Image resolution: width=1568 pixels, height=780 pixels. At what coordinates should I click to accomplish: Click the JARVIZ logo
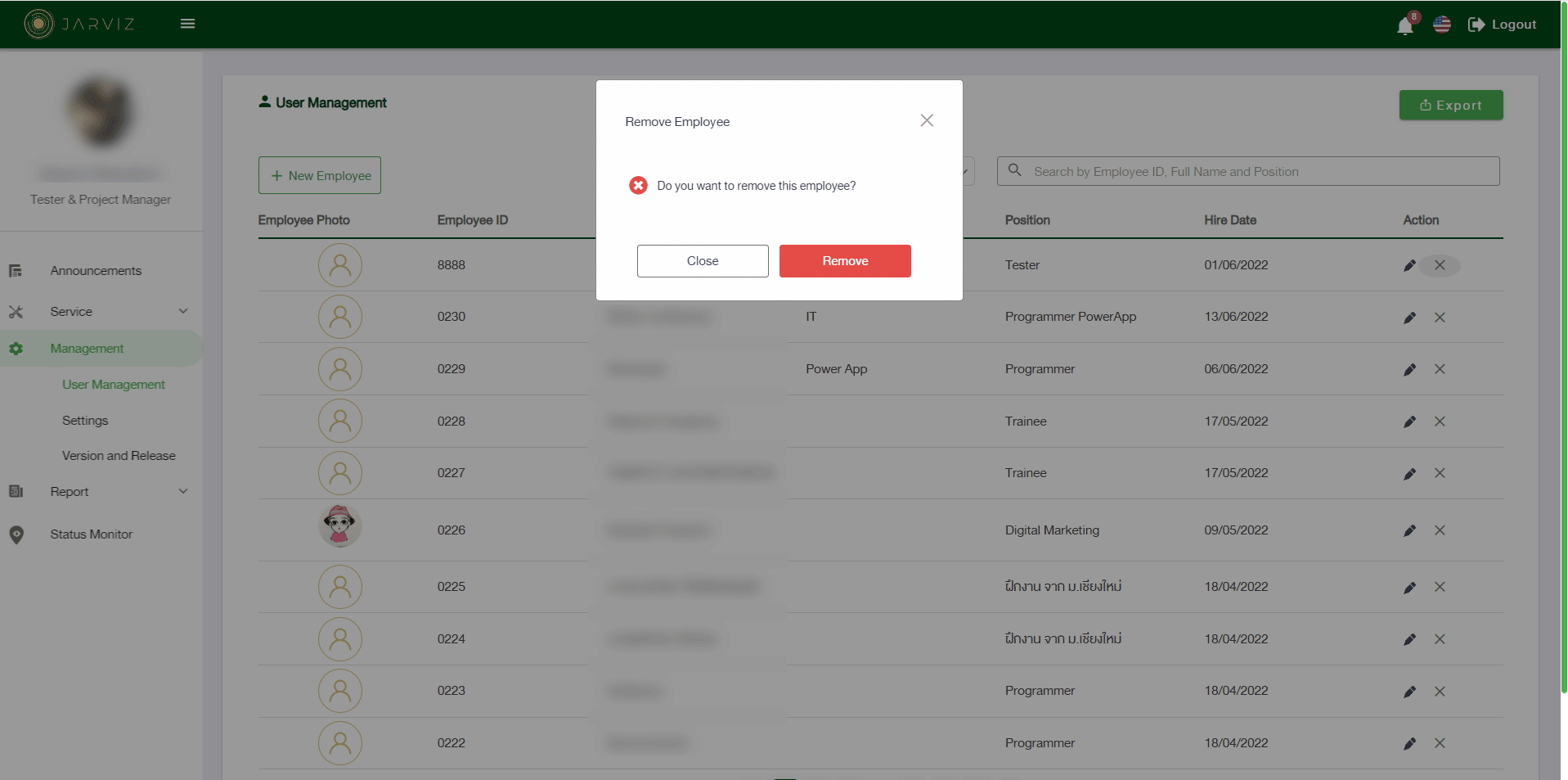click(x=79, y=24)
